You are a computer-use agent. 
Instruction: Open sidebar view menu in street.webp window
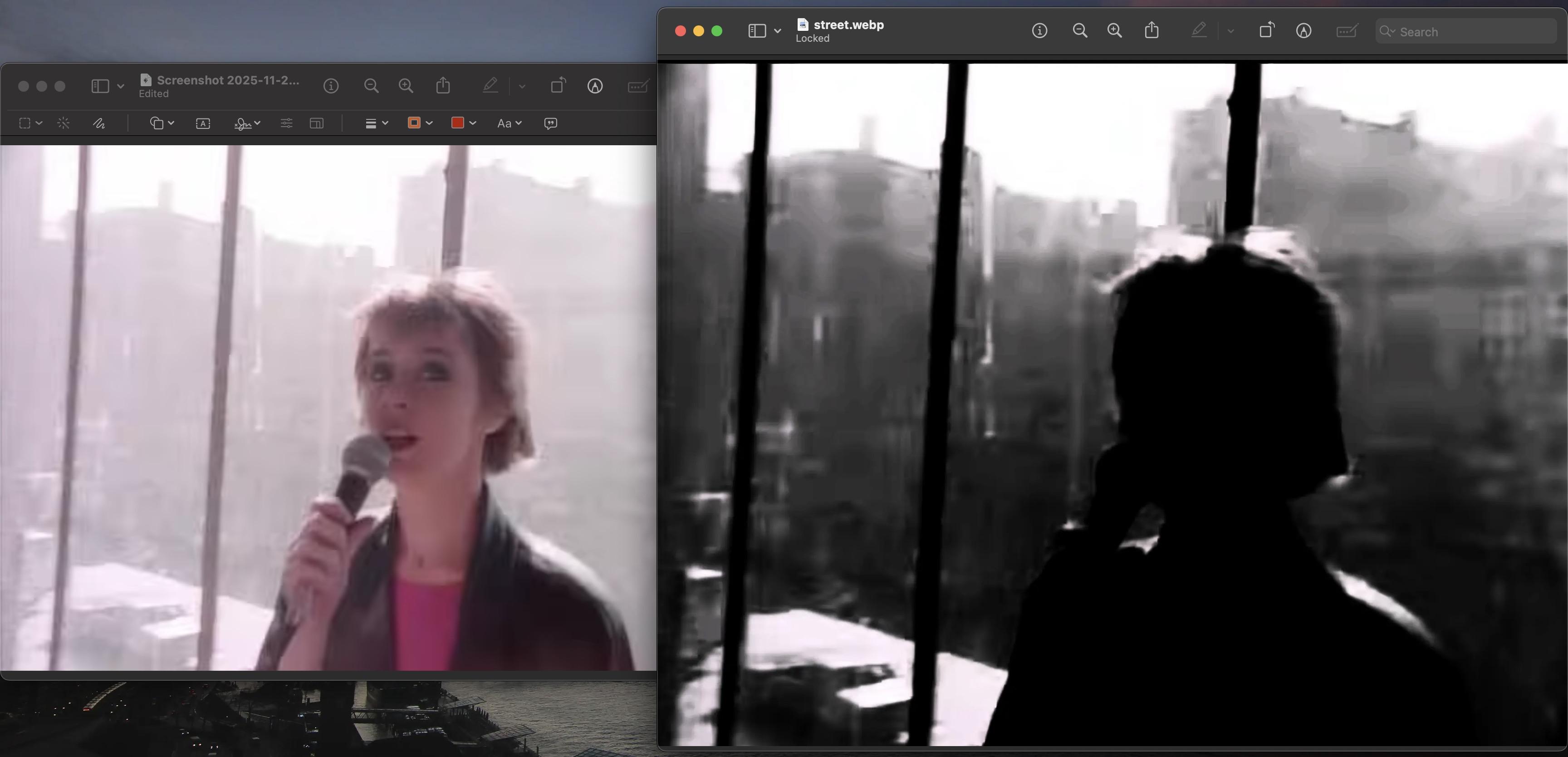click(x=777, y=30)
